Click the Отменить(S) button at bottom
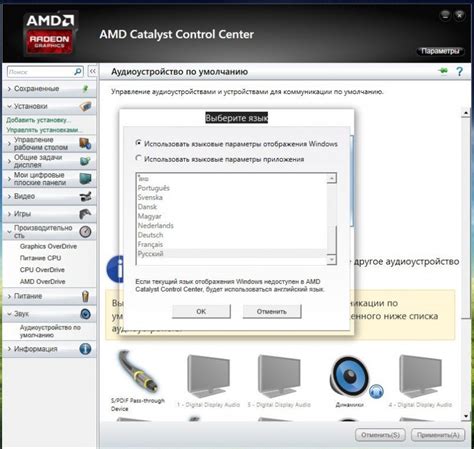The width and height of the screenshot is (474, 449). pyautogui.click(x=380, y=435)
